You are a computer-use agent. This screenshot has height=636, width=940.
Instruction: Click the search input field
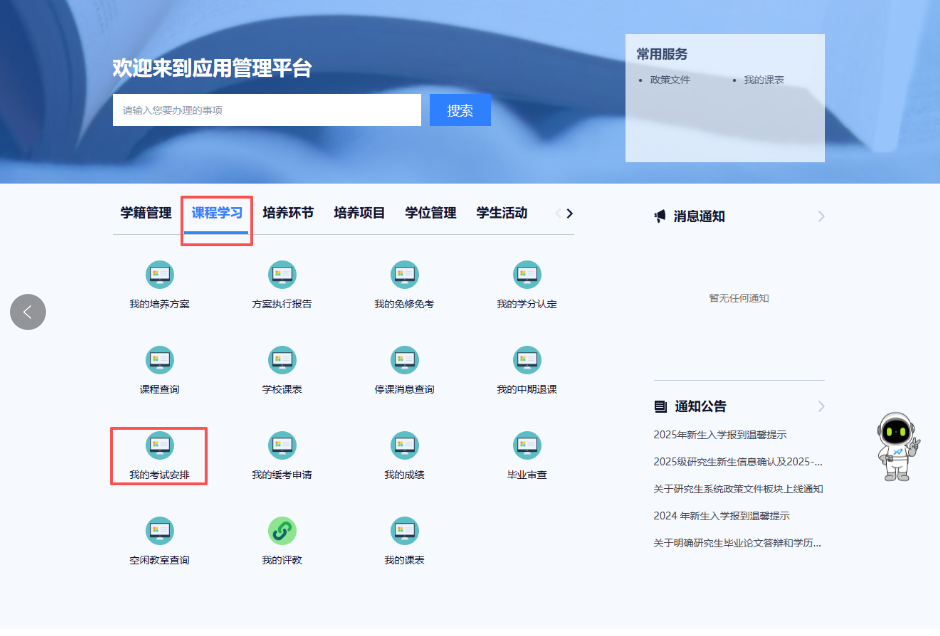click(266, 110)
